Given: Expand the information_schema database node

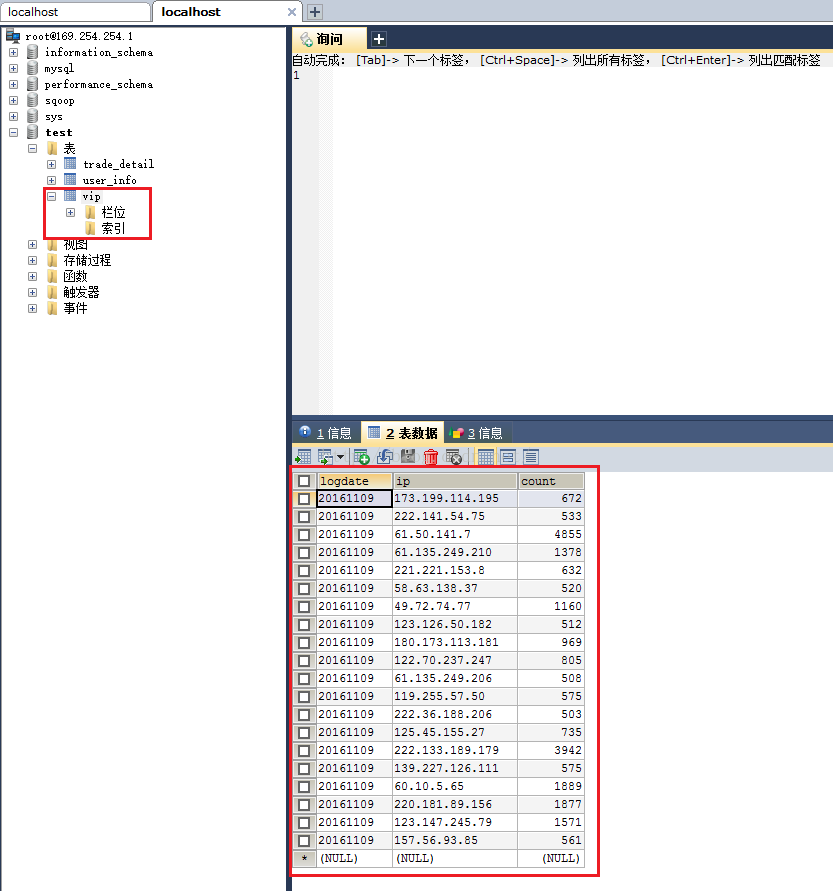Looking at the screenshot, I should click(x=14, y=52).
